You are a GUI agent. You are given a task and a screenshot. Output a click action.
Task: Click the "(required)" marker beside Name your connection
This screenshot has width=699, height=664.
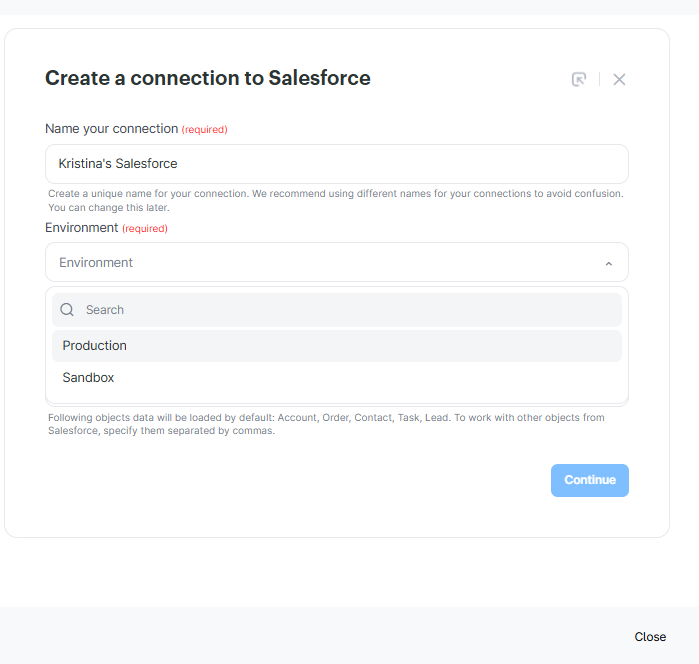(x=204, y=130)
